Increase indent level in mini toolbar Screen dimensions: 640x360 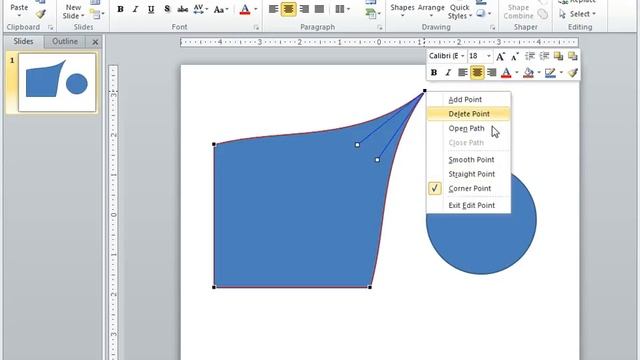[544, 56]
